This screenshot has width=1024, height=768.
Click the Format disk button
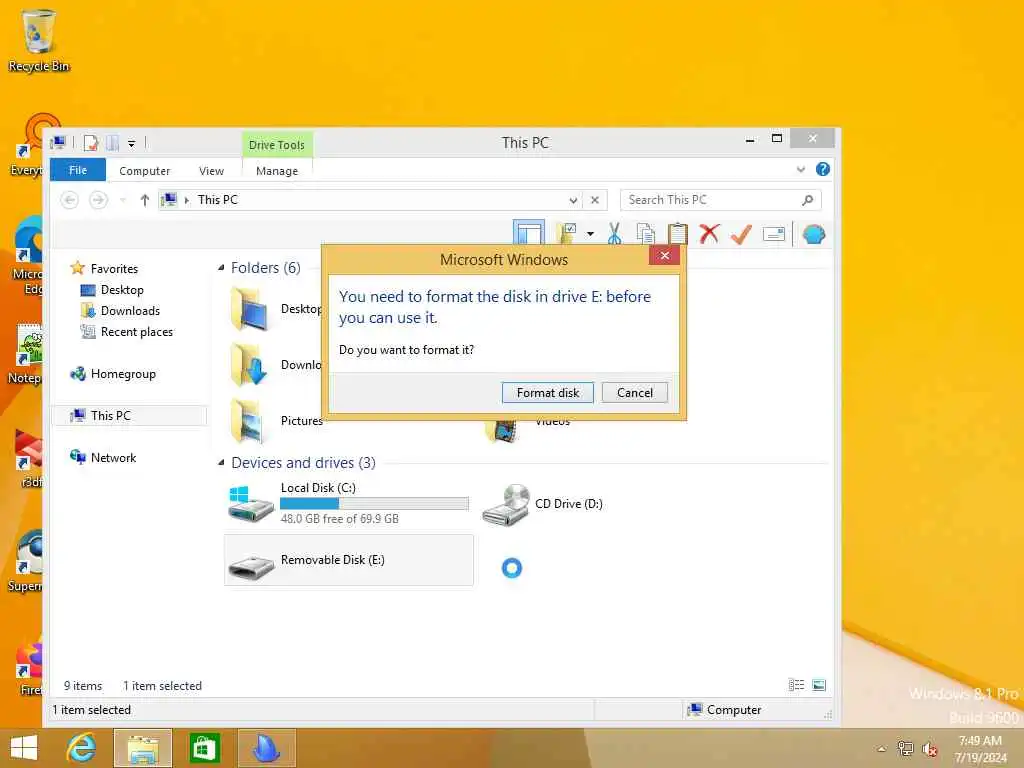[x=547, y=392]
